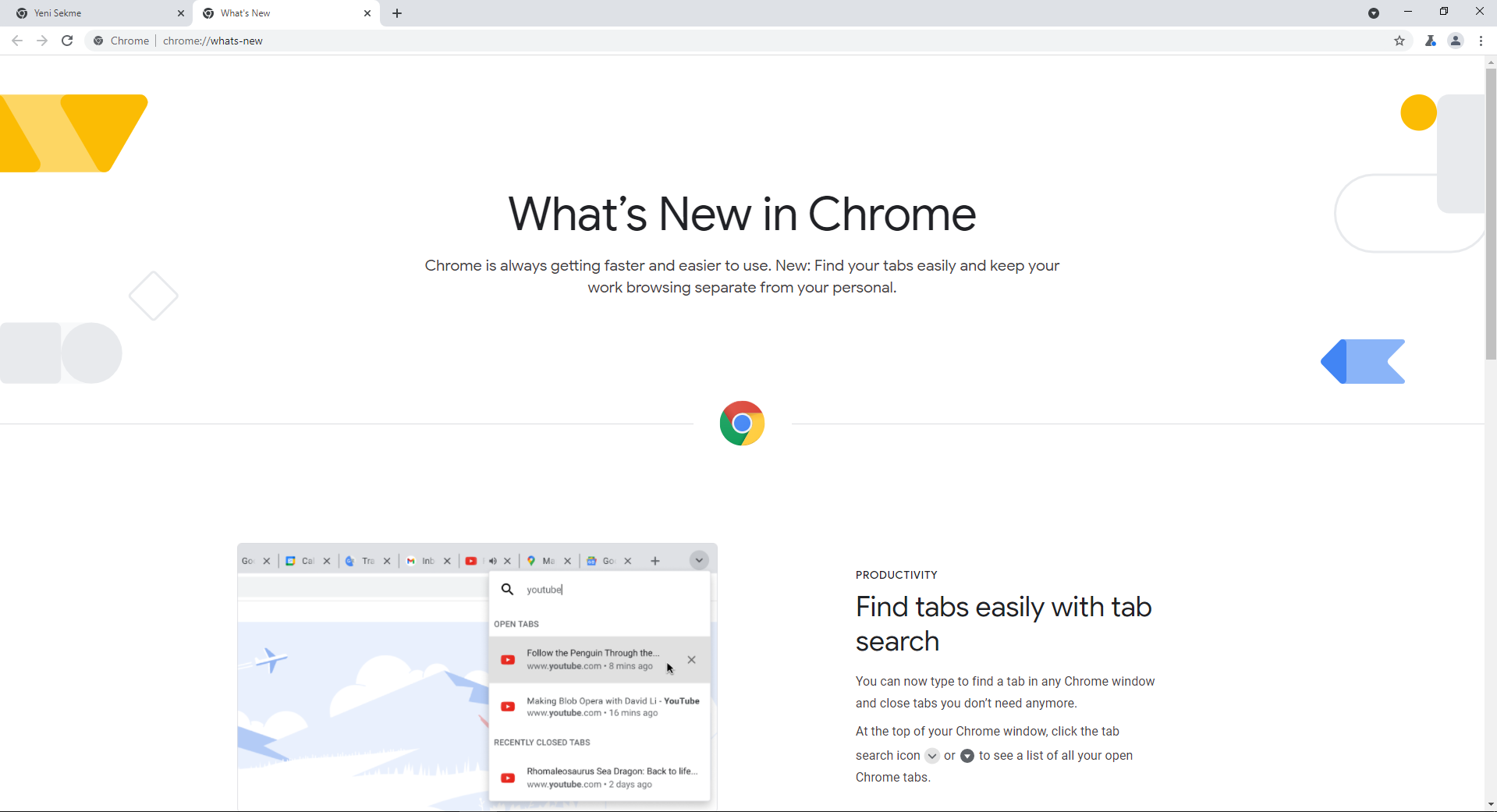Click the filled dark tab search icon in text
Viewport: 1497px width, 812px height.
tap(967, 756)
